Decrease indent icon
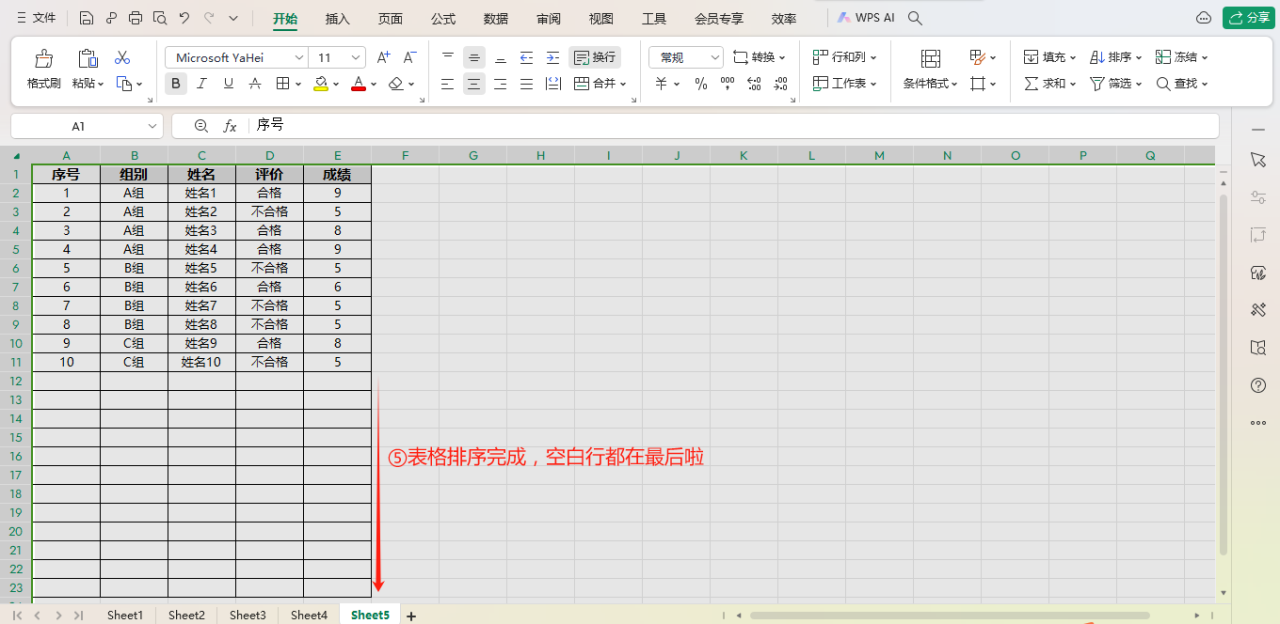The image size is (1280, 624). (x=526, y=58)
